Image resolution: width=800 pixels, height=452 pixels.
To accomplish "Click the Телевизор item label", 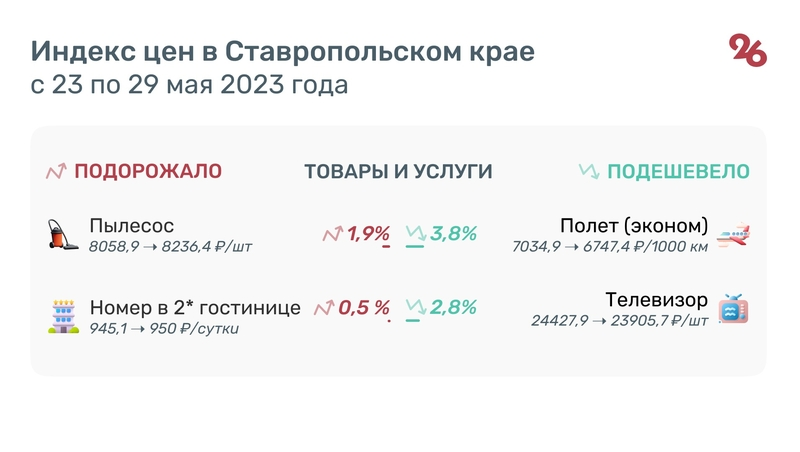I will (x=657, y=300).
